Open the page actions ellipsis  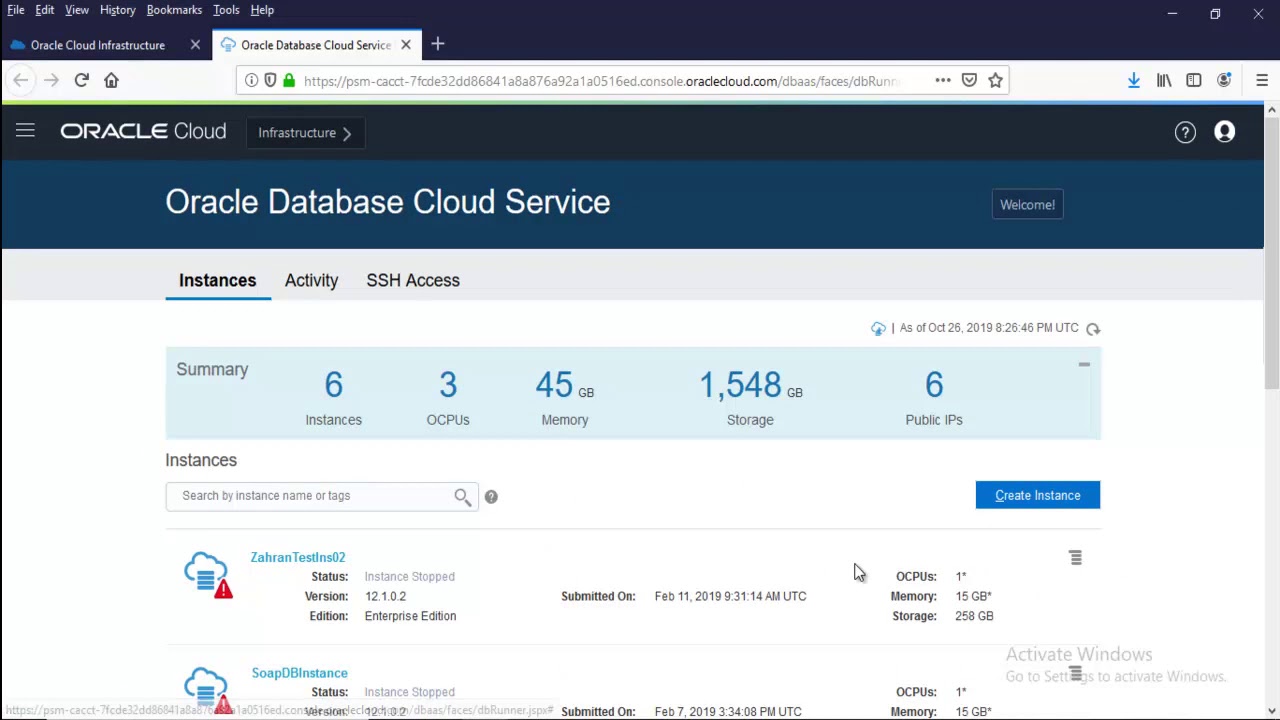click(x=943, y=80)
